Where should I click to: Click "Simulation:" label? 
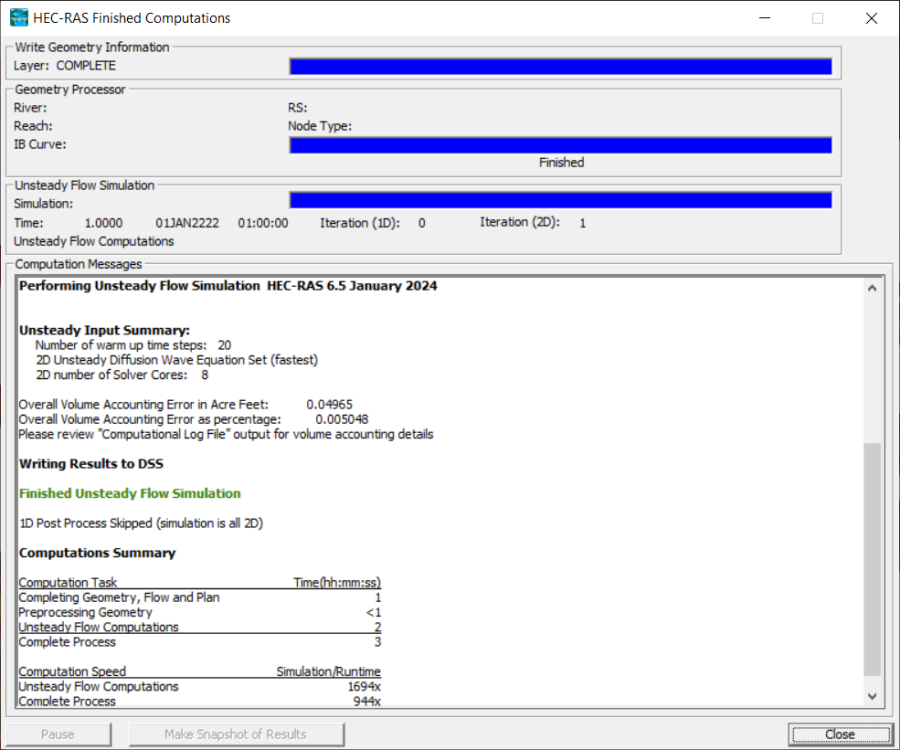tap(43, 204)
